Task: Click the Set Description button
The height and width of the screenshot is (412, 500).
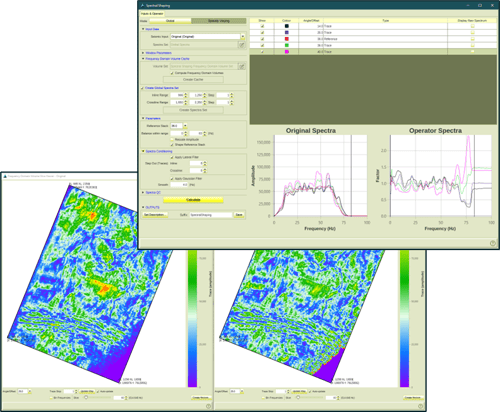Action: click(x=154, y=215)
